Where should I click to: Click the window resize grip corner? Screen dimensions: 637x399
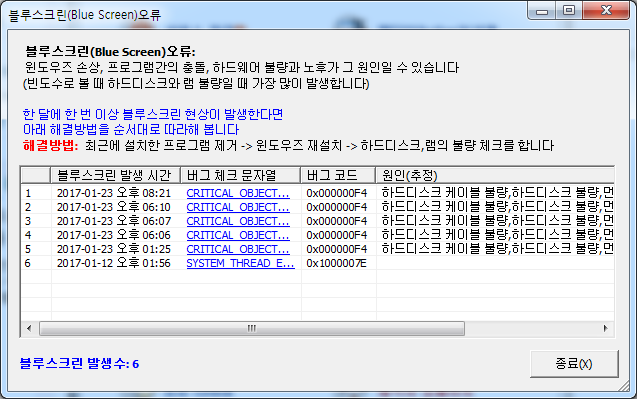click(x=624, y=386)
